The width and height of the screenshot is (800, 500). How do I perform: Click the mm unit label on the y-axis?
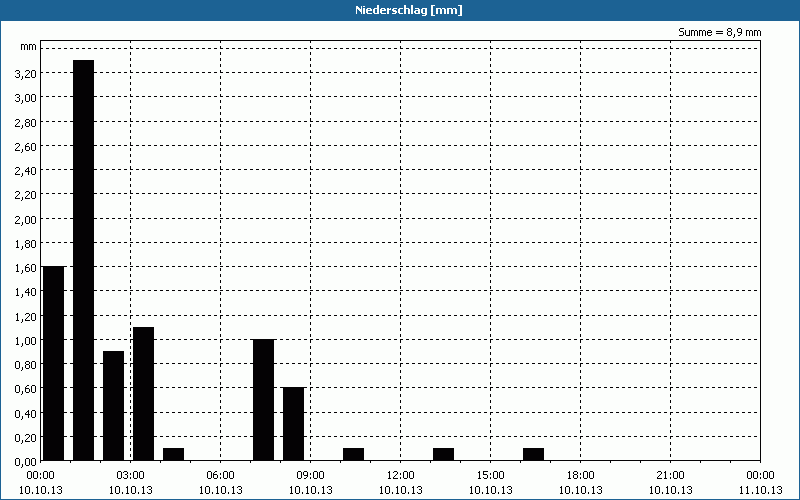pyautogui.click(x=29, y=47)
